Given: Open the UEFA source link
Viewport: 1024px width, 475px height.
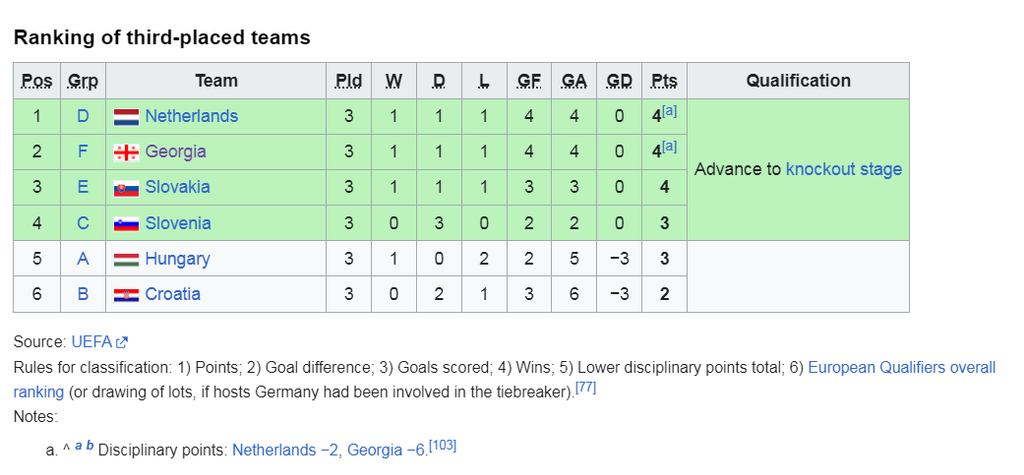Looking at the screenshot, I should (x=91, y=341).
